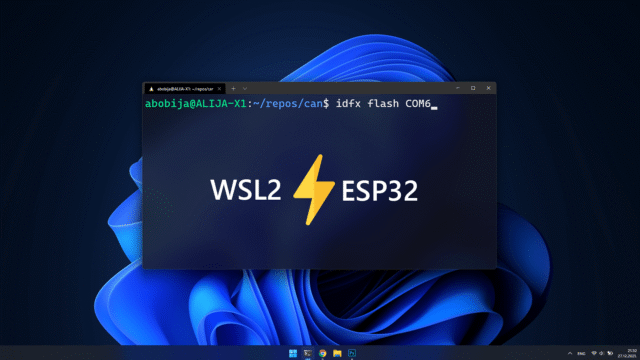Close the terminal window
This screenshot has width=640, height=360.
489,88
